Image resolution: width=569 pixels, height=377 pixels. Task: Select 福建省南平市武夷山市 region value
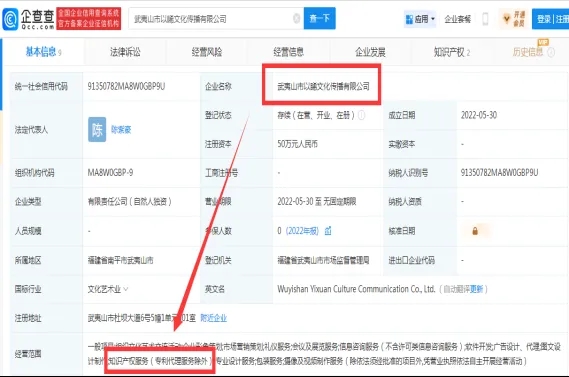click(120, 260)
